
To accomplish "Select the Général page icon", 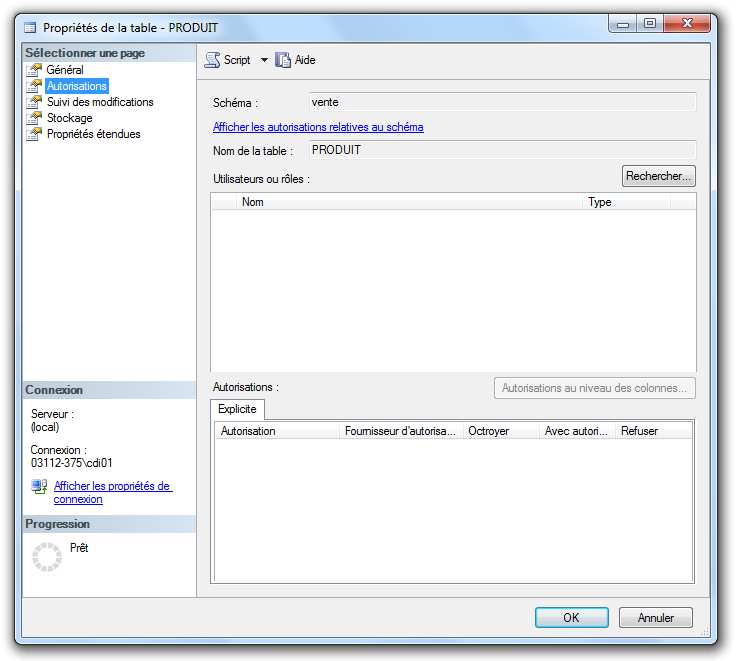I will click(34, 70).
